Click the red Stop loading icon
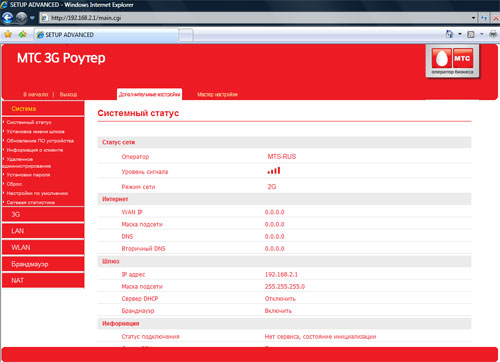Viewport: 500px width, 362px height. 496,18
